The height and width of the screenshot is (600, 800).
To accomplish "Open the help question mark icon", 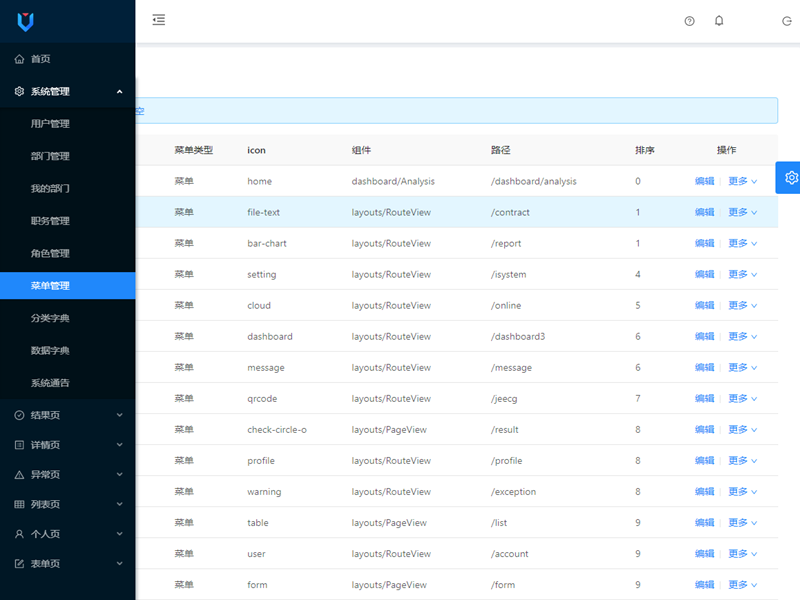I will tap(689, 21).
